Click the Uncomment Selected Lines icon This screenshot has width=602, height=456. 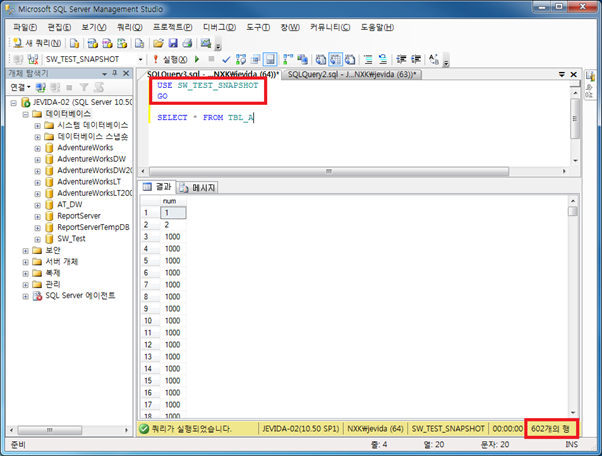pyautogui.click(x=383, y=59)
